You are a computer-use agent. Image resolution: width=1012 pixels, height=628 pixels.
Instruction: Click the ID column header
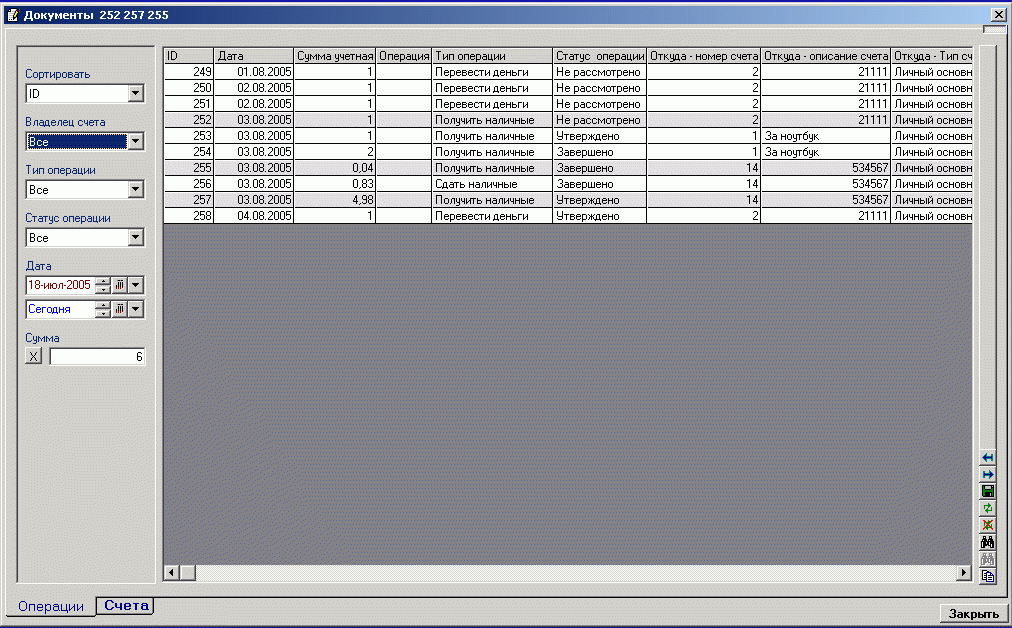pos(188,56)
